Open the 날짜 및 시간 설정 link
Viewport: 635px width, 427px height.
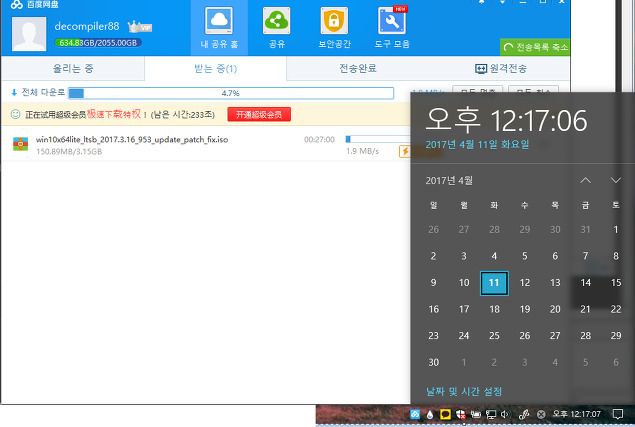click(x=464, y=391)
